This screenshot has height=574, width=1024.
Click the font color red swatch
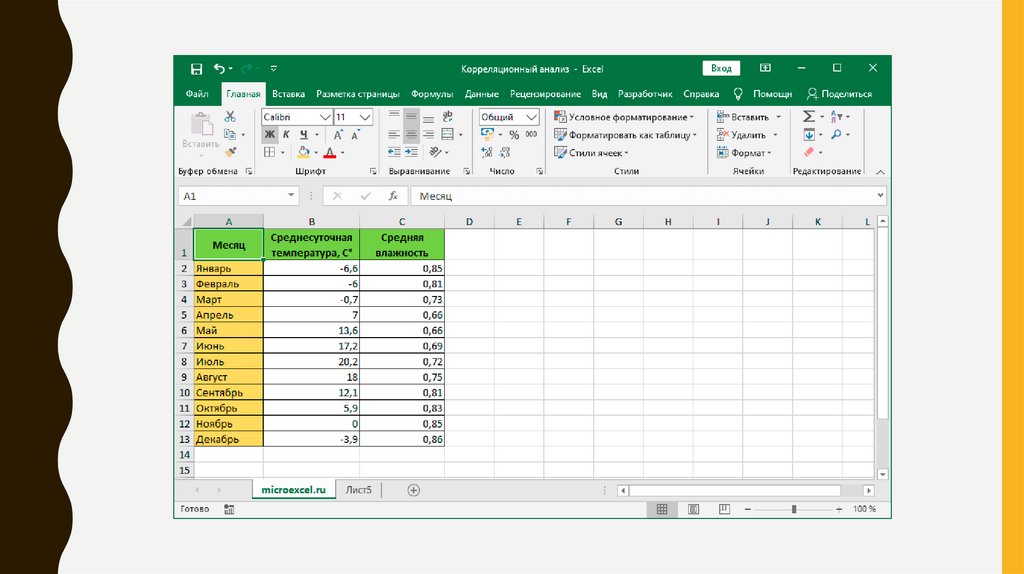pyautogui.click(x=330, y=153)
